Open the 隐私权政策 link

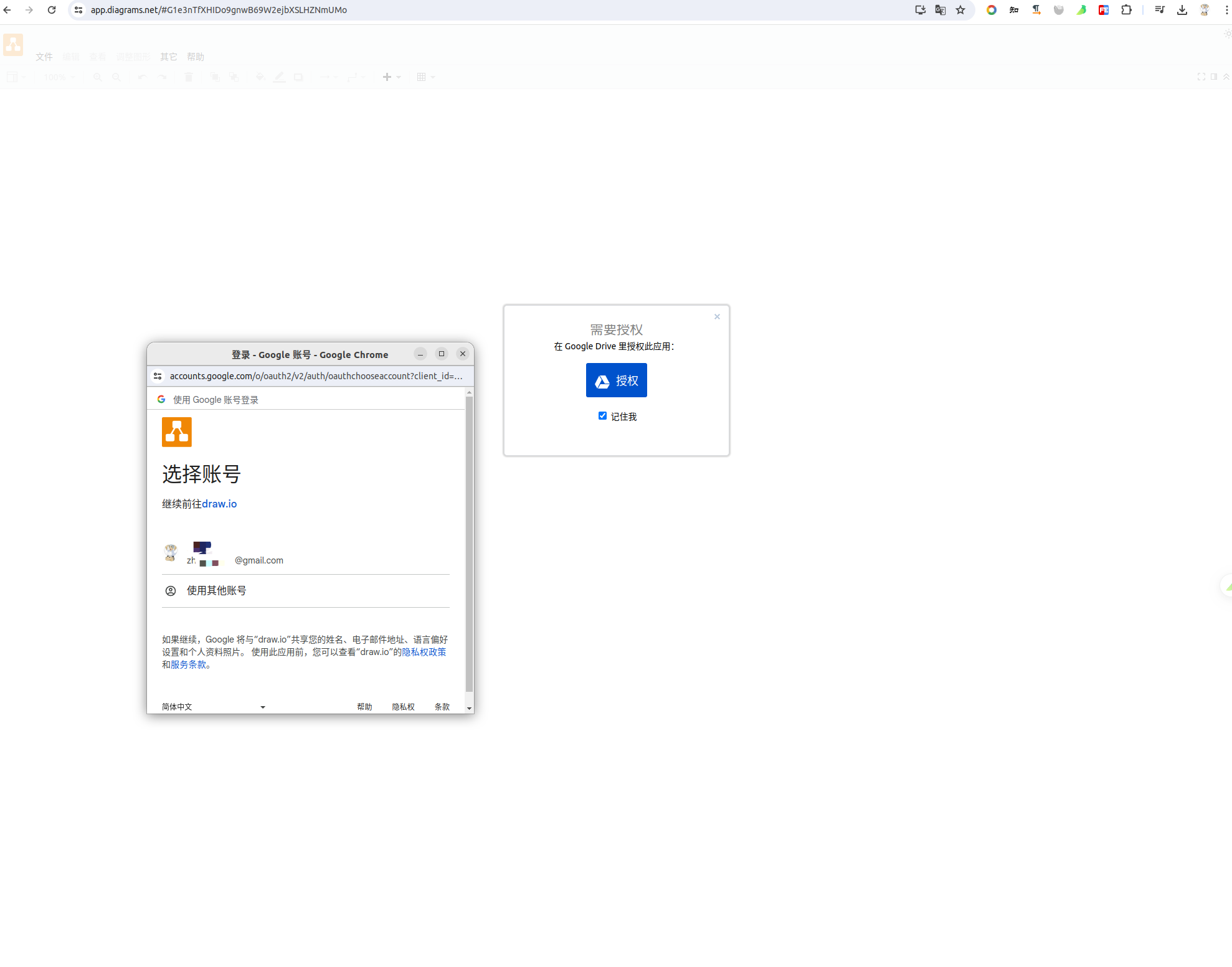[x=424, y=652]
